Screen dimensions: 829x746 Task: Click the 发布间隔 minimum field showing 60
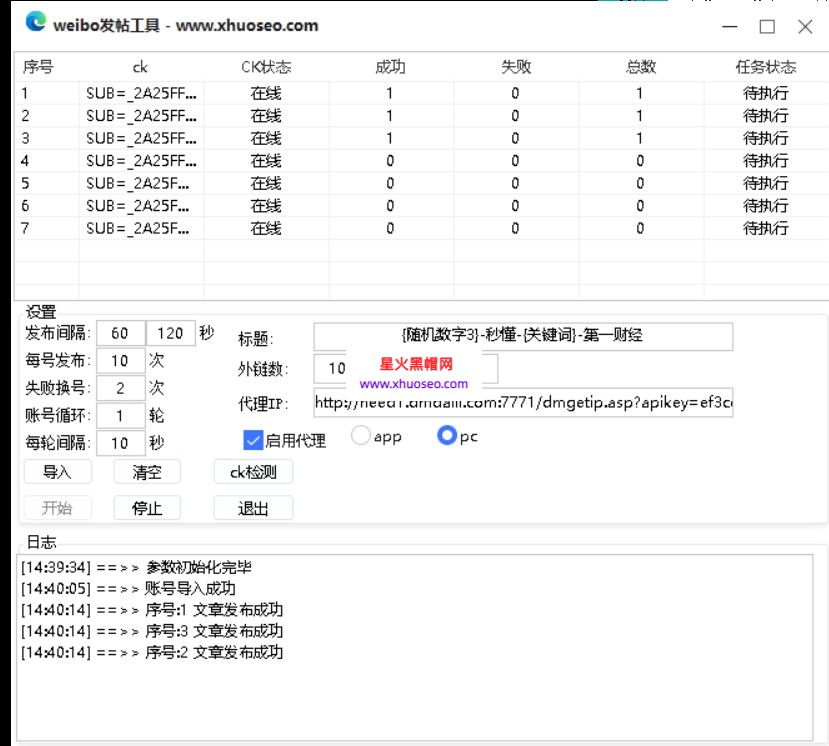tap(121, 333)
